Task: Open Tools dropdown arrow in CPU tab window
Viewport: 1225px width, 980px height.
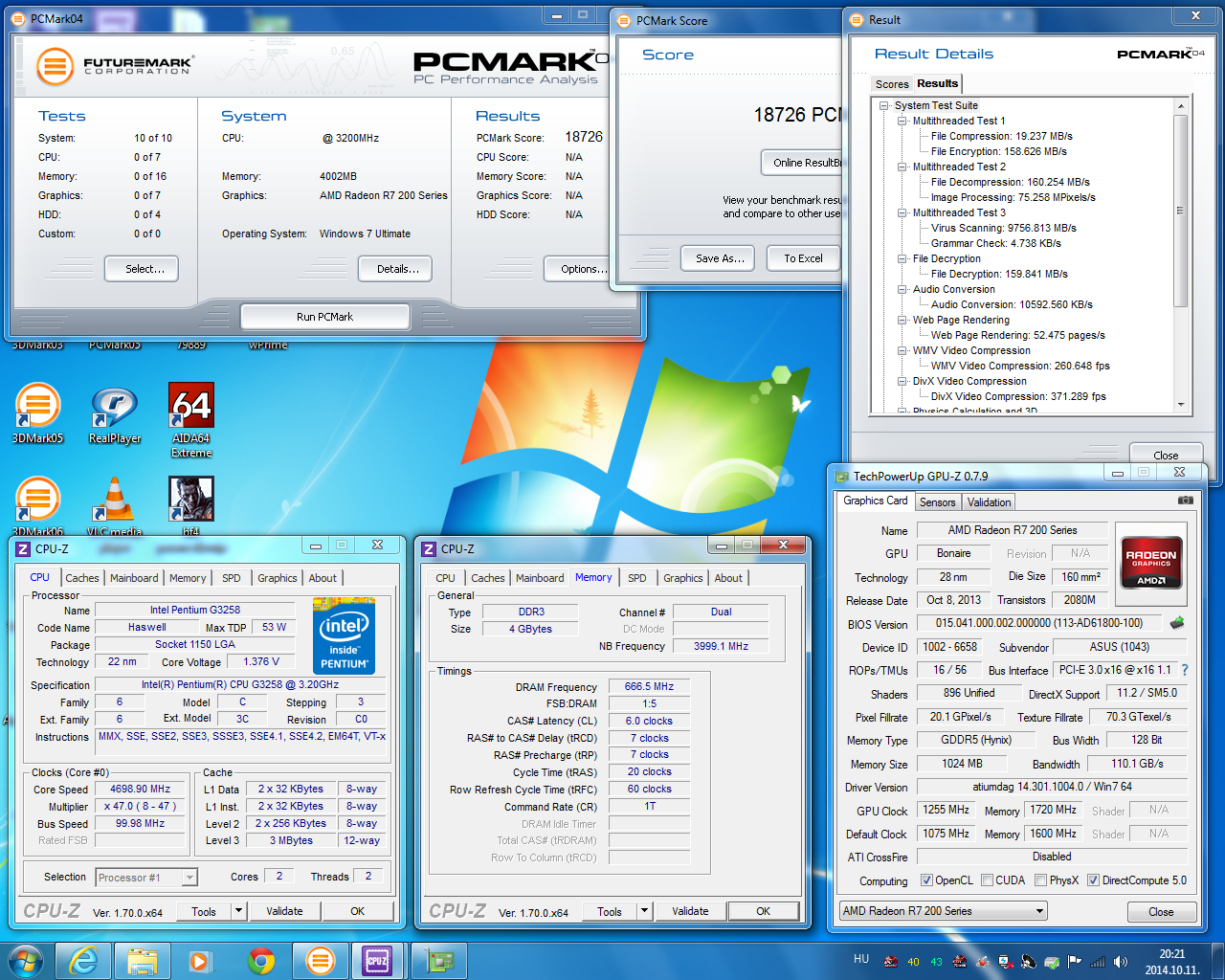Action: (x=238, y=911)
